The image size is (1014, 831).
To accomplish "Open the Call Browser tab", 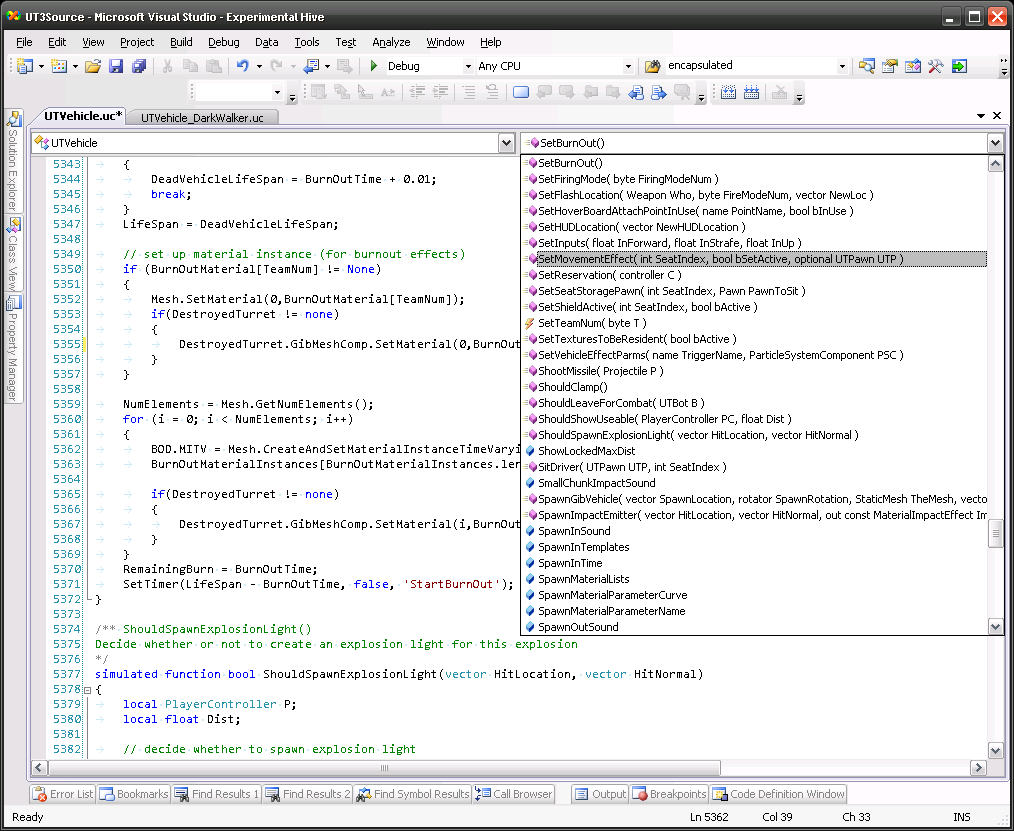I will (x=515, y=794).
